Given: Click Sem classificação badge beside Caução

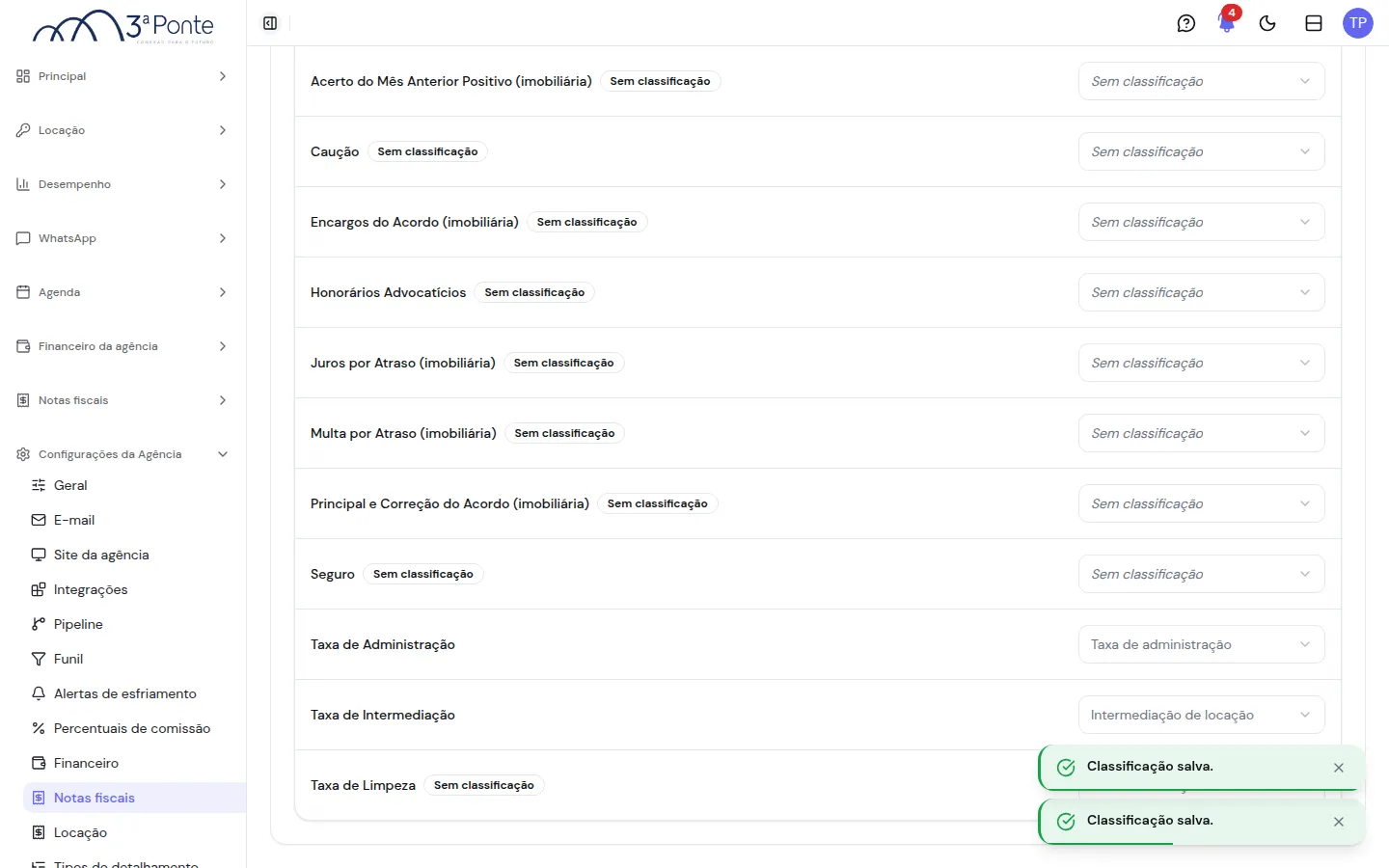Looking at the screenshot, I should click(x=427, y=151).
